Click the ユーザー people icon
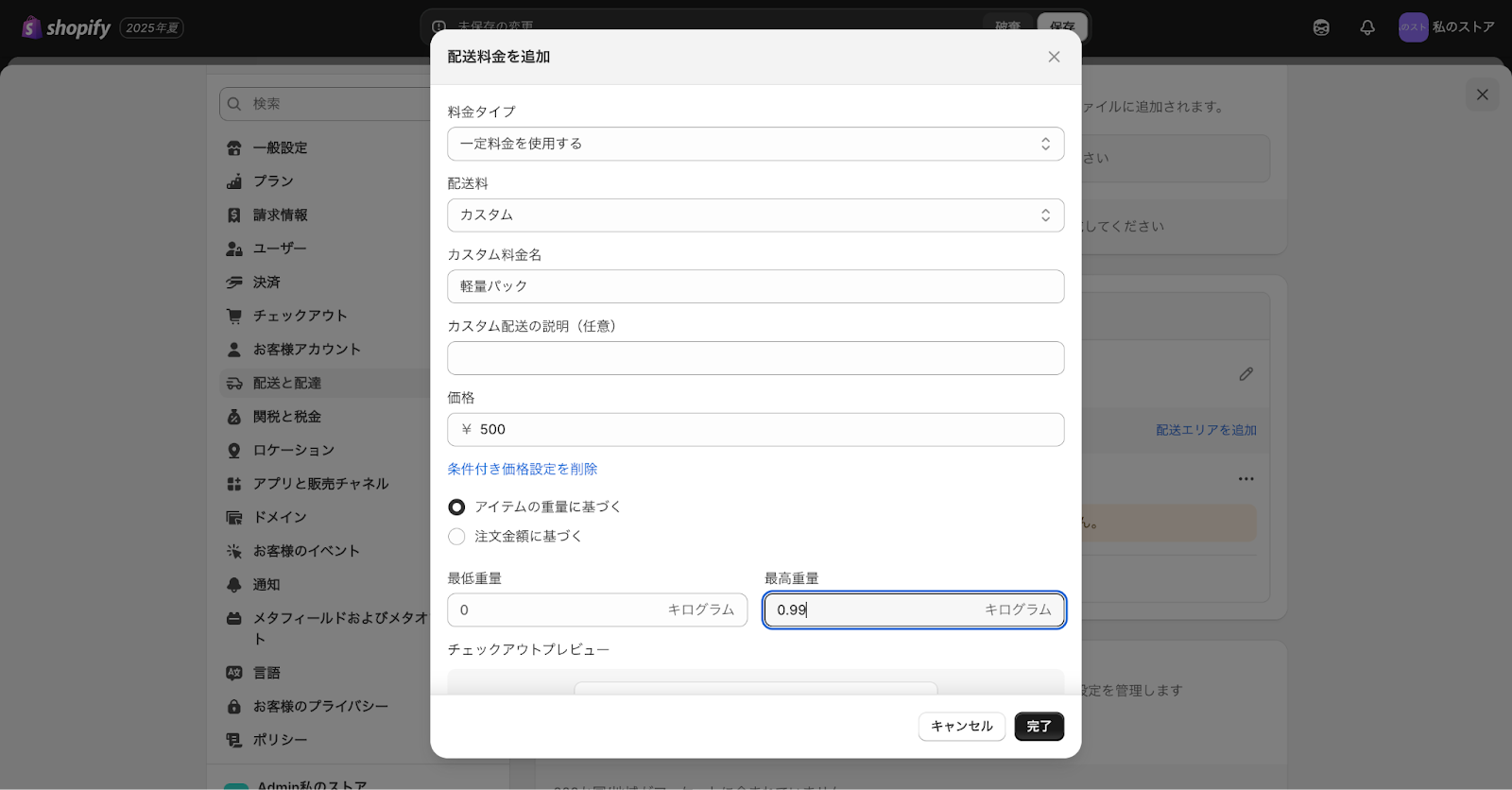Screen dimensions: 1512x790 (234, 249)
